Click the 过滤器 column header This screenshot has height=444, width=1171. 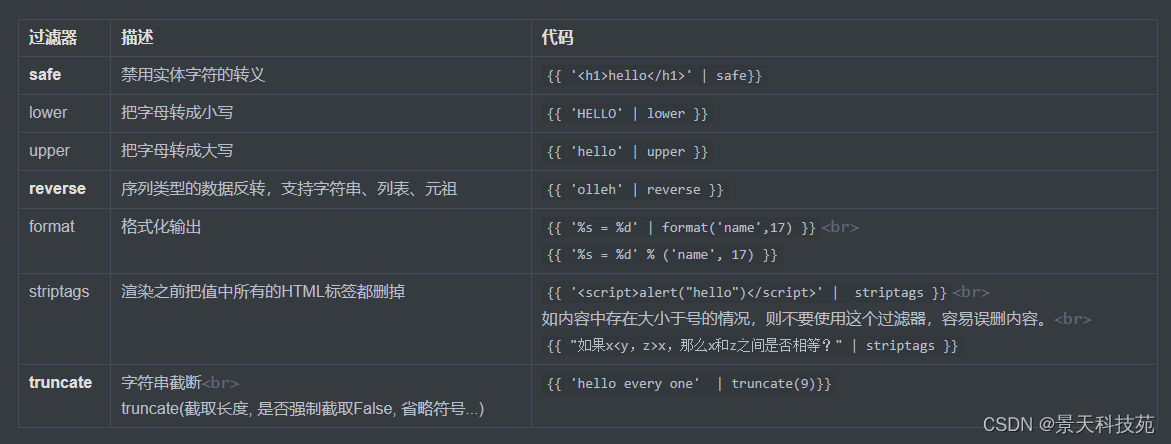54,38
